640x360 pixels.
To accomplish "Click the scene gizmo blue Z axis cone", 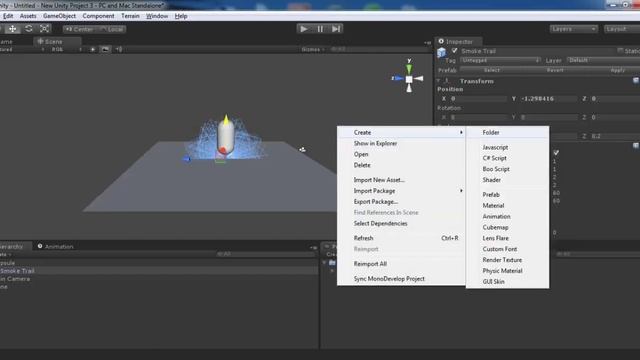I will click(x=399, y=78).
